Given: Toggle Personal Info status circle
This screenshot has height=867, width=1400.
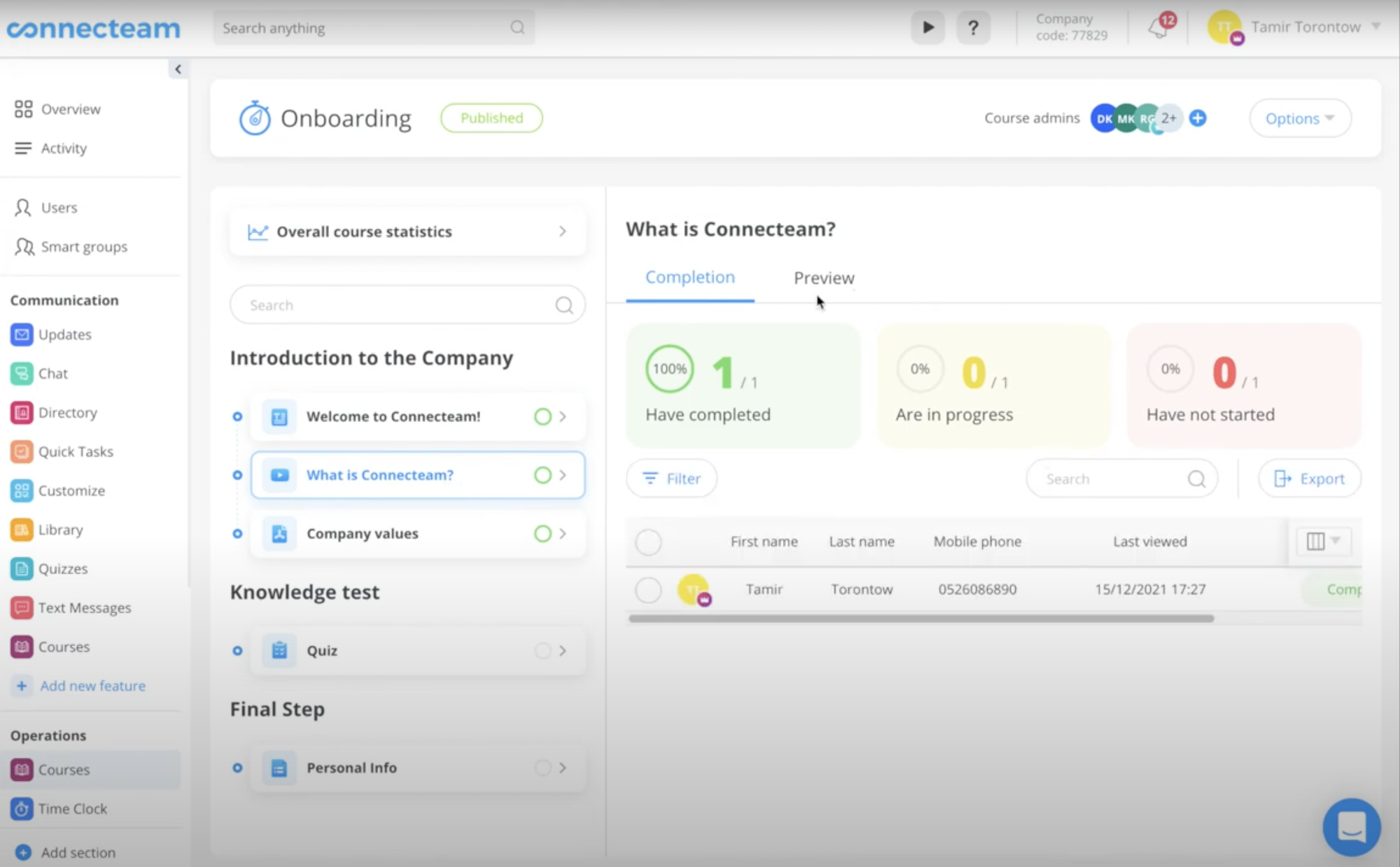Looking at the screenshot, I should [542, 768].
